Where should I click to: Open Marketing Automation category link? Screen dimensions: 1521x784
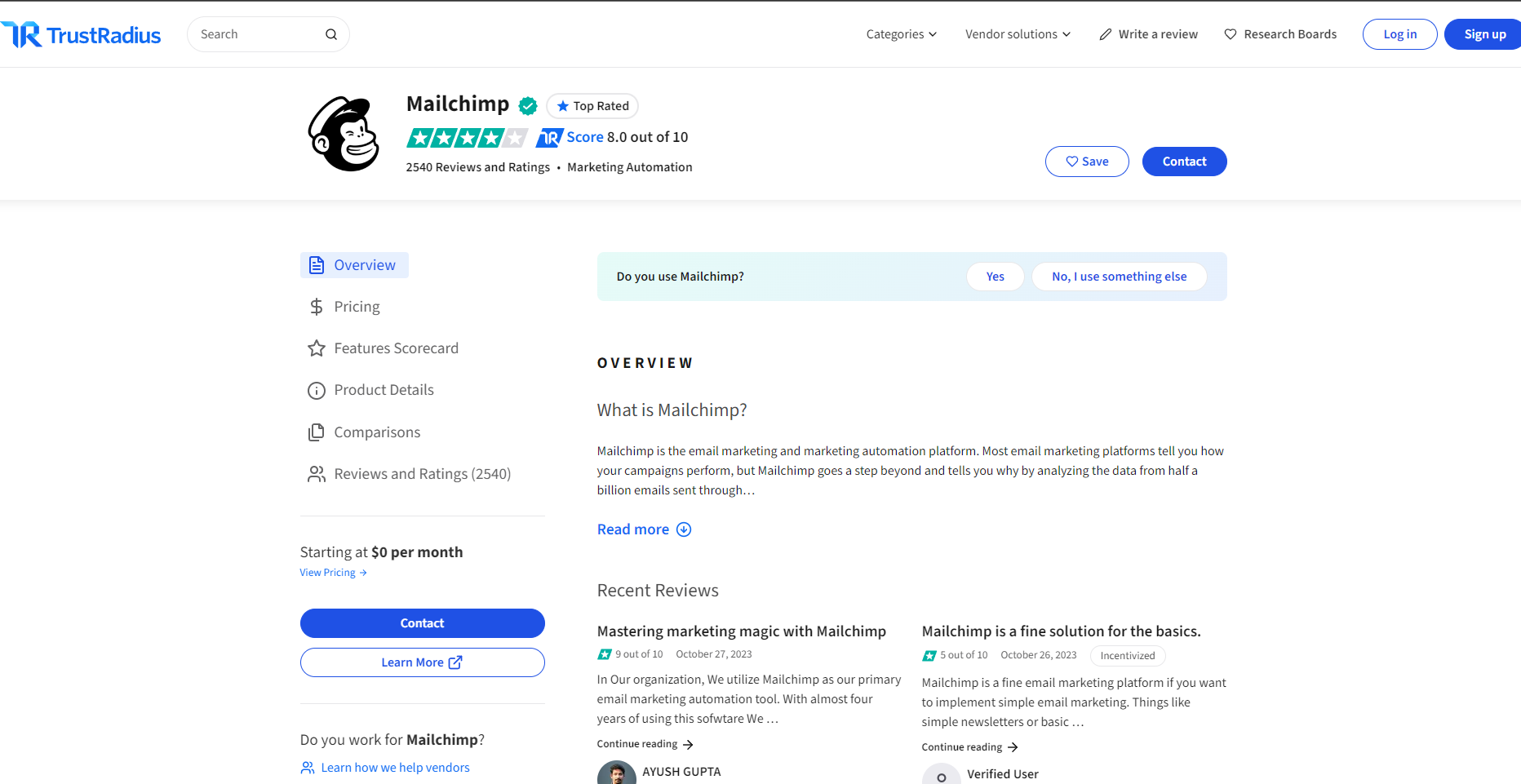tap(630, 167)
